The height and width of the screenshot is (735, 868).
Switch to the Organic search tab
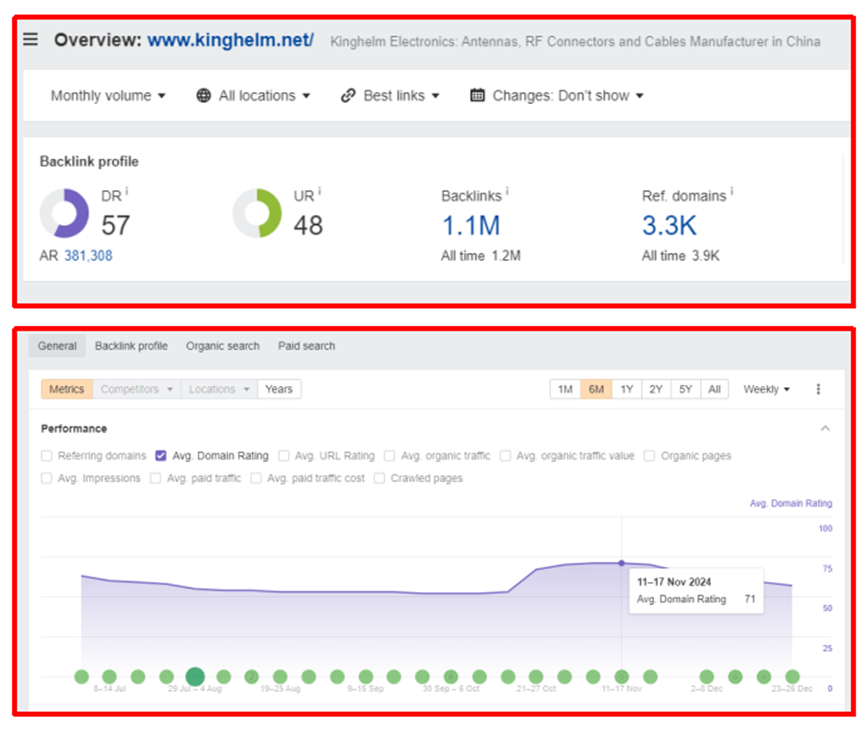(x=222, y=346)
